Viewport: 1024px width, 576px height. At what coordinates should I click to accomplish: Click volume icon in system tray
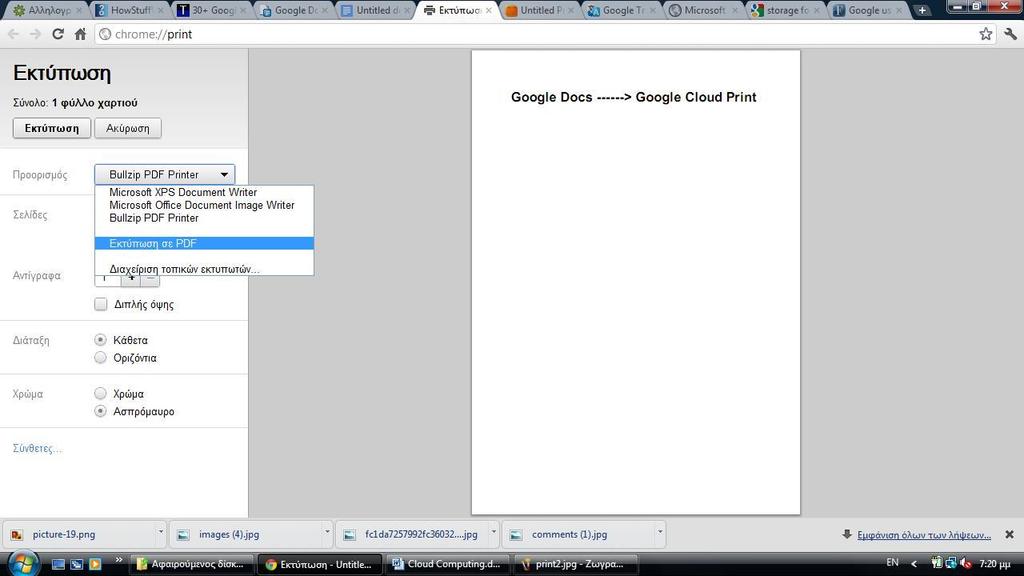point(967,563)
